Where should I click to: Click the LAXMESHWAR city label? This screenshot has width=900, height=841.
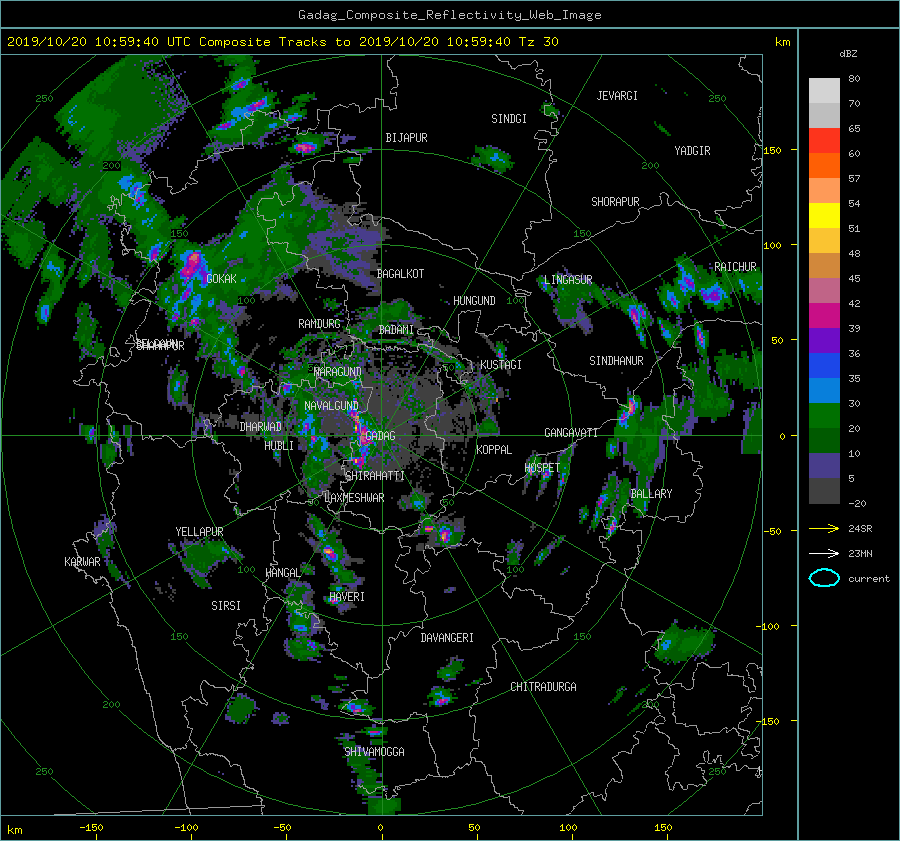coord(354,498)
